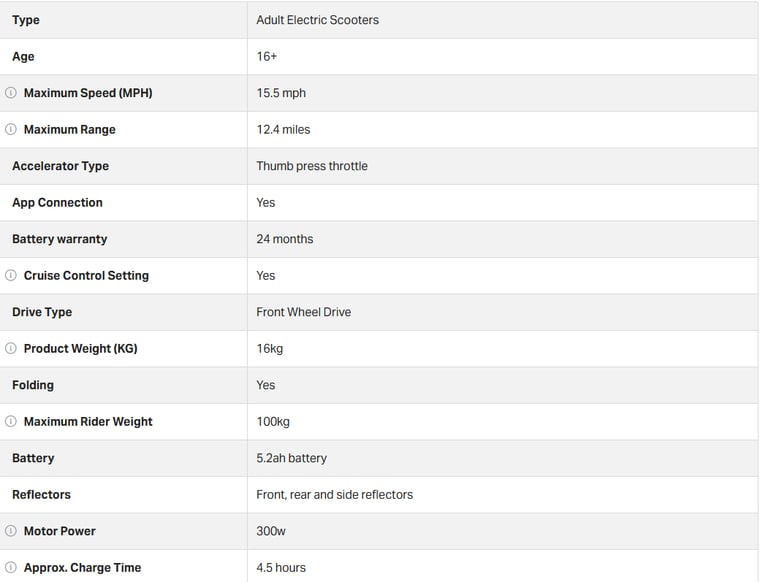Select the 4.5 hours charge time value

pos(281,568)
